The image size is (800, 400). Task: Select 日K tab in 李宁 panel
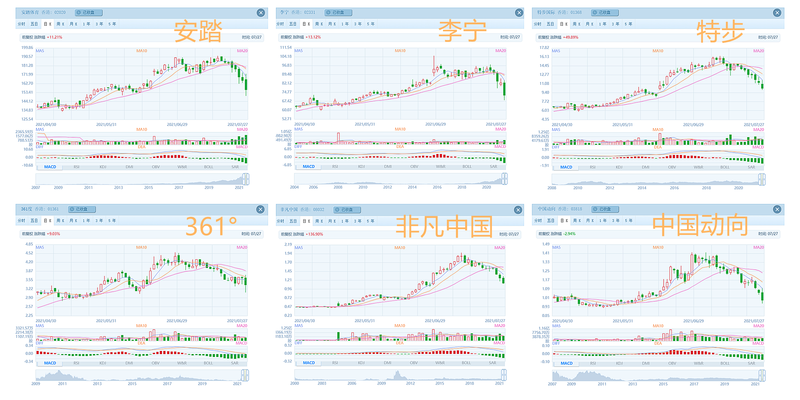[x=306, y=23]
